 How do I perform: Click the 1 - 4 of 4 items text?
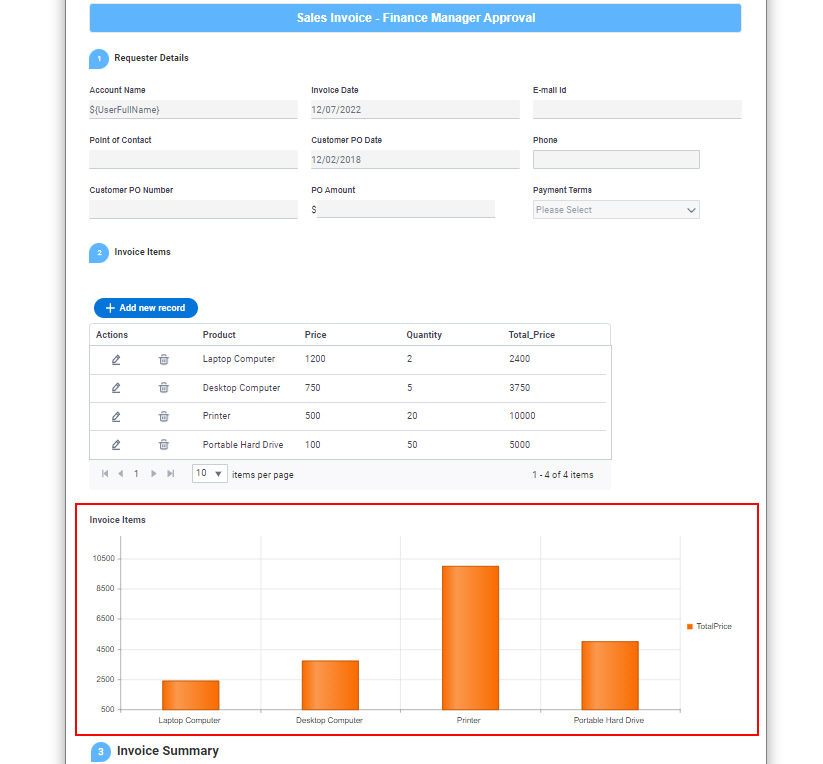click(x=563, y=475)
